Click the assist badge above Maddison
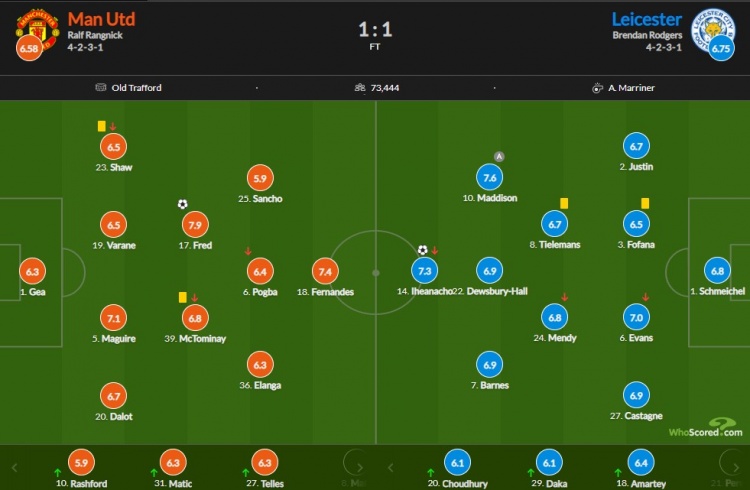750x490 pixels. [499, 156]
